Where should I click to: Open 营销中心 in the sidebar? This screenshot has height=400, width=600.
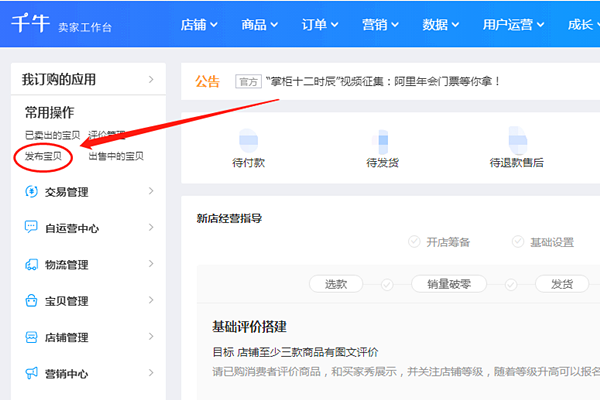click(67, 374)
